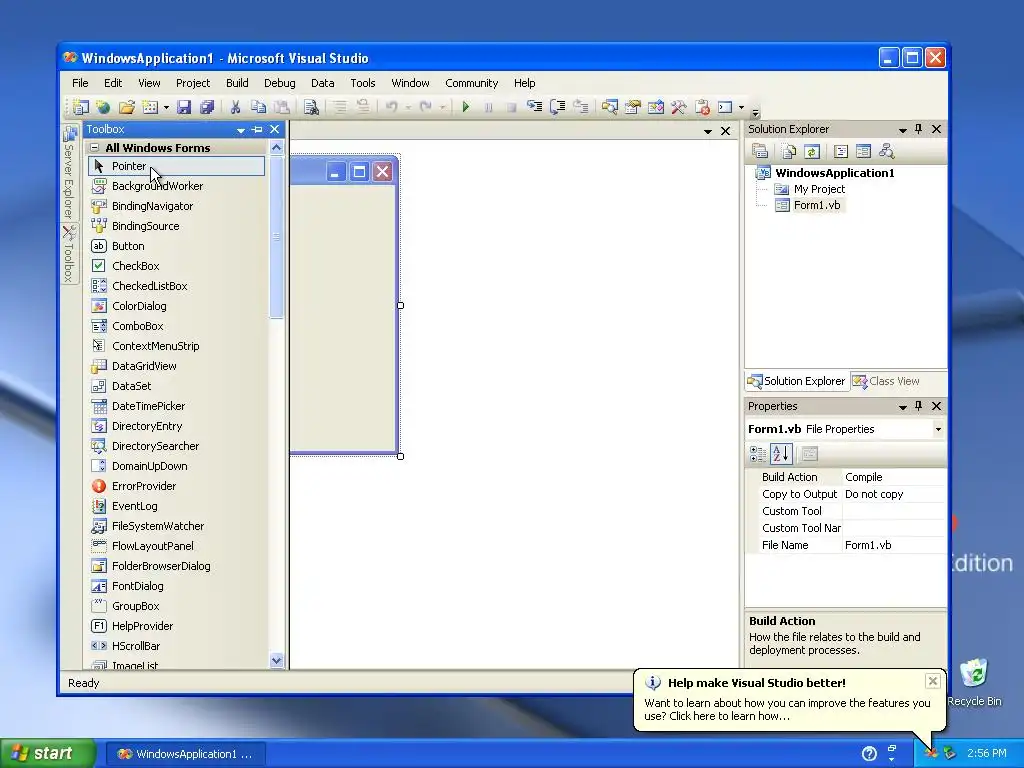Open Error List from the main toolbar icon
This screenshot has width=1024, height=768.
pos(702,106)
